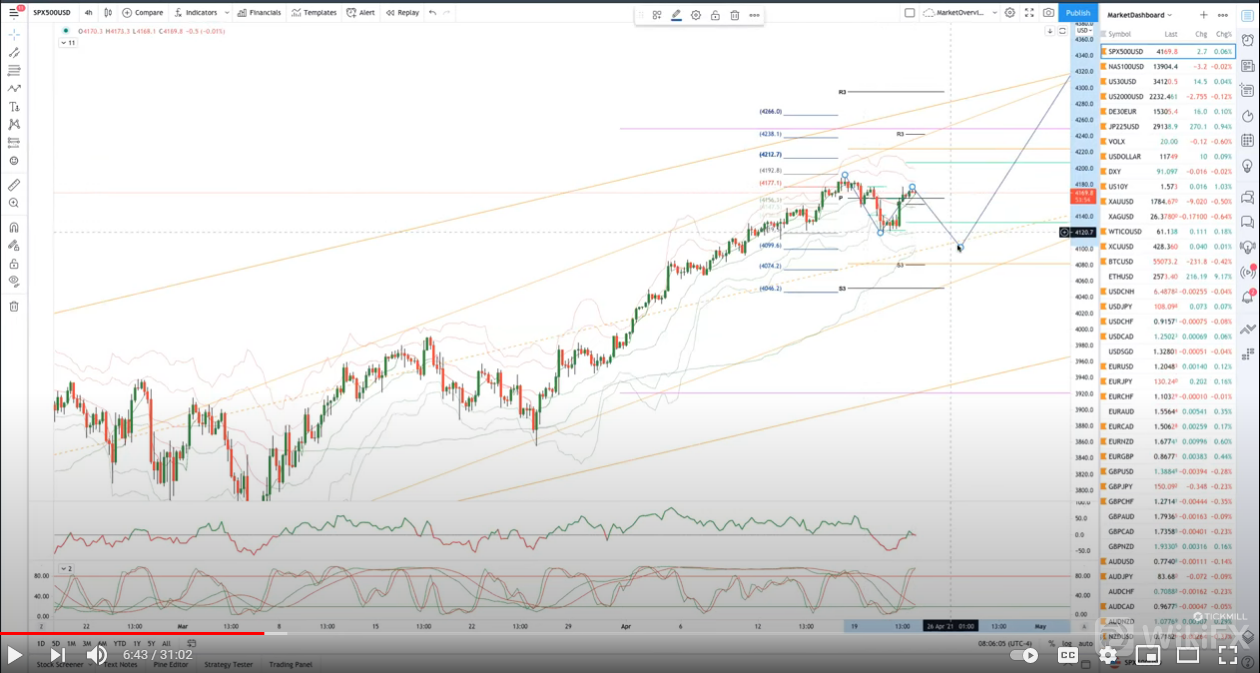This screenshot has height=673, width=1260.
Task: Open settings gear in floating drawing toolbar
Action: pyautogui.click(x=696, y=15)
